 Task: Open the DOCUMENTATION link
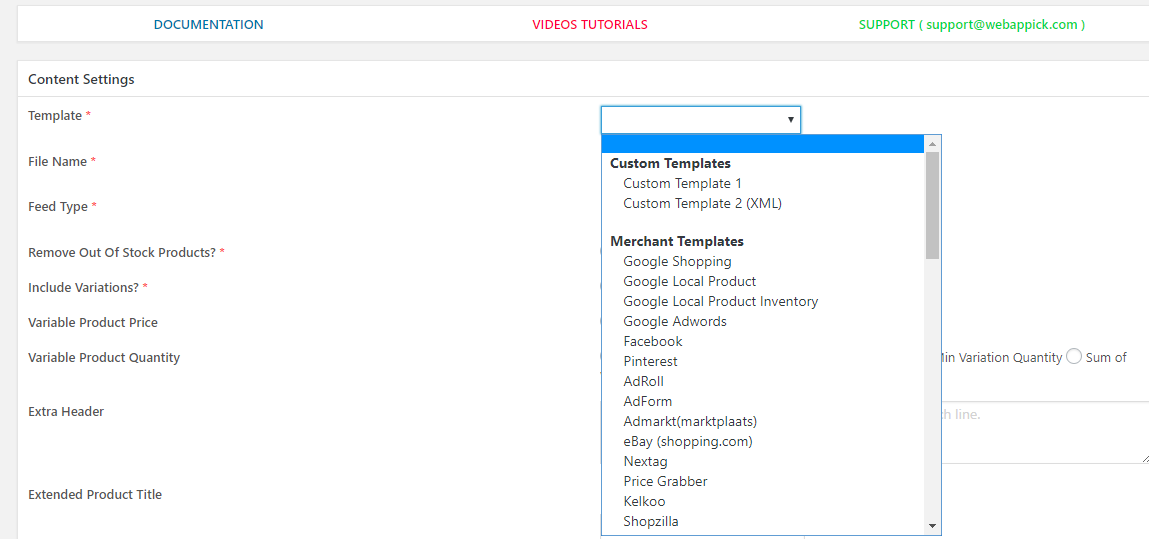[208, 24]
